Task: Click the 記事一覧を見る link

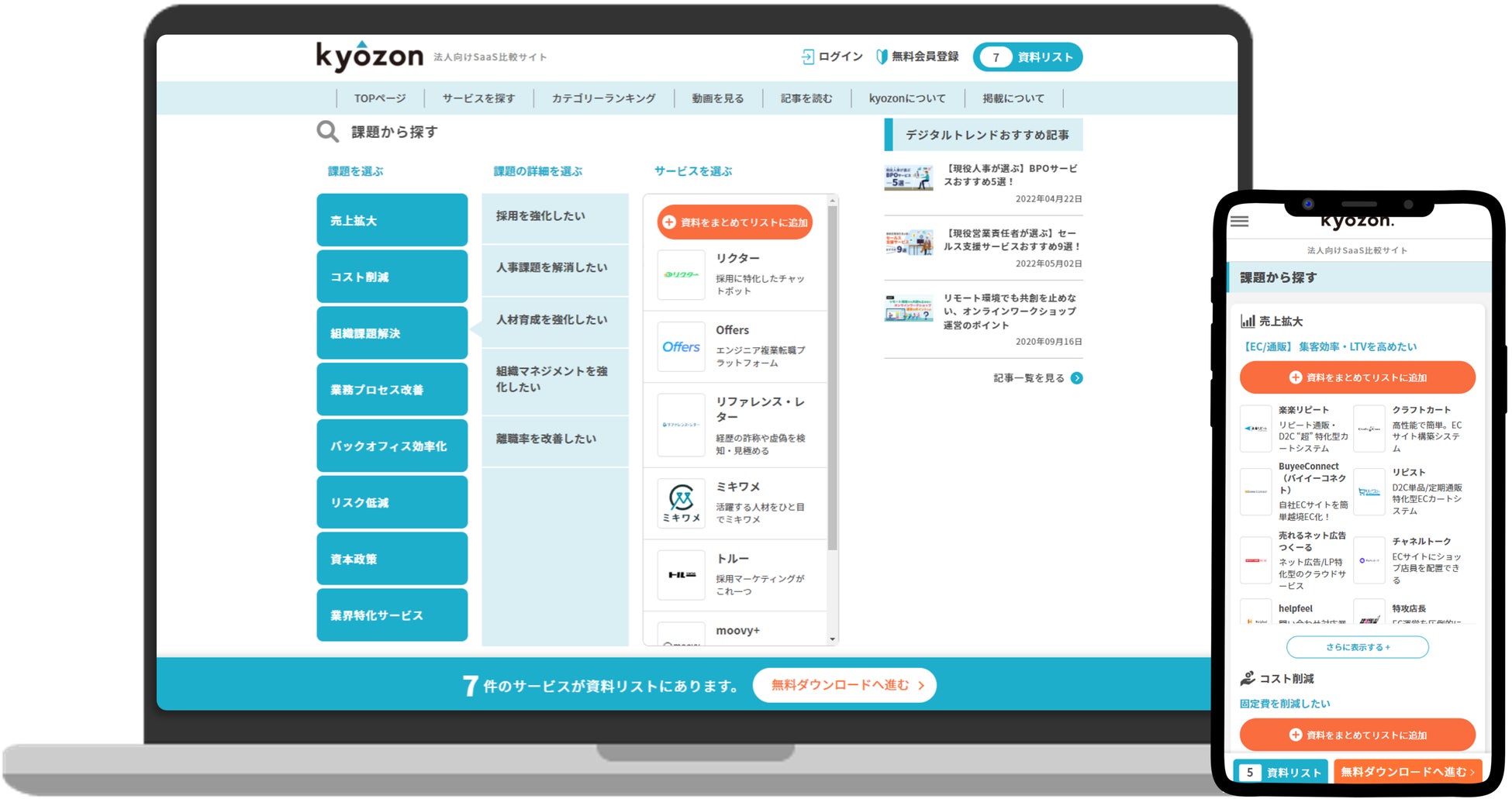Action: point(1029,378)
